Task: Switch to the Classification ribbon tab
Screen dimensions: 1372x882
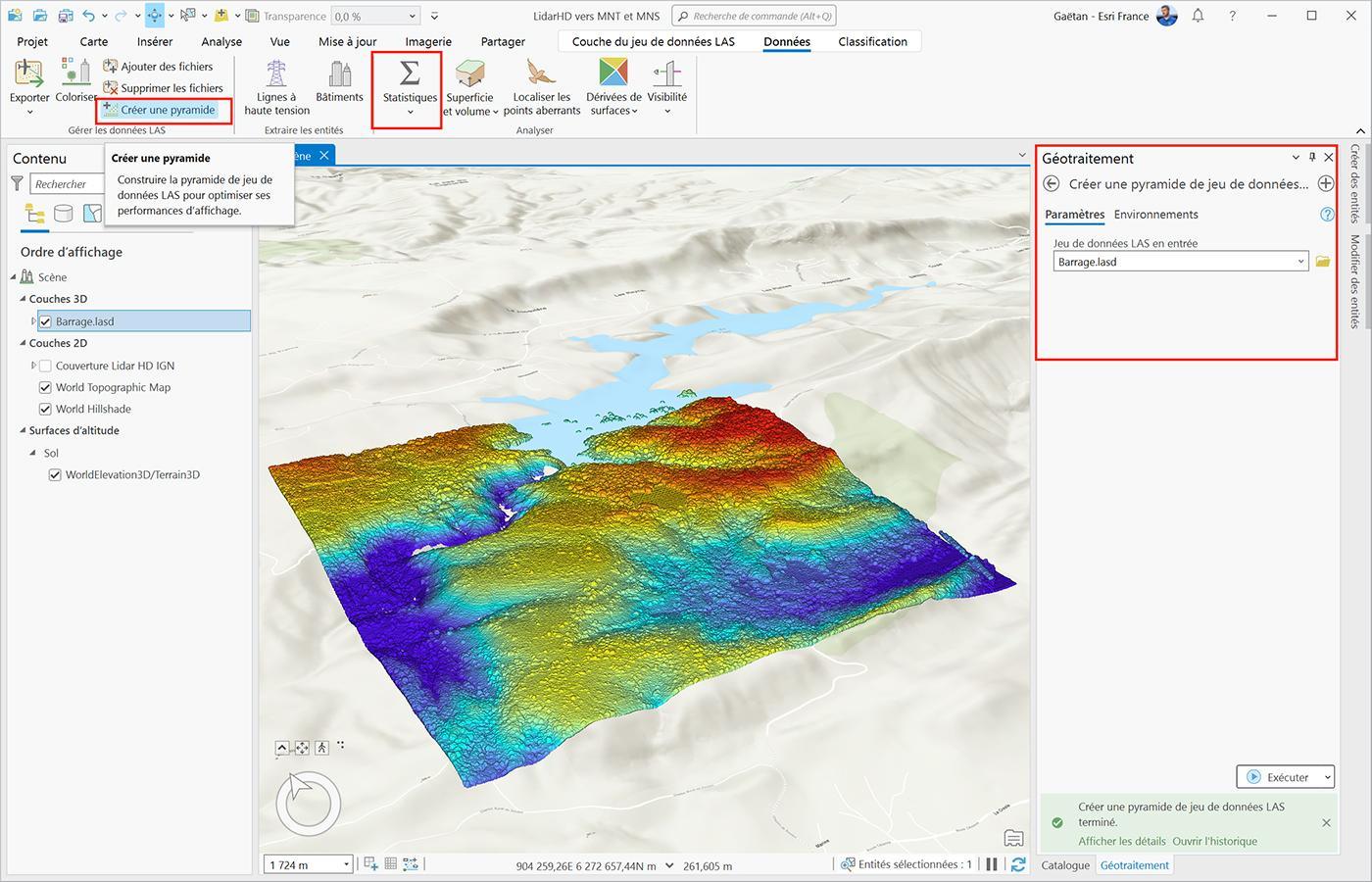Action: click(872, 41)
